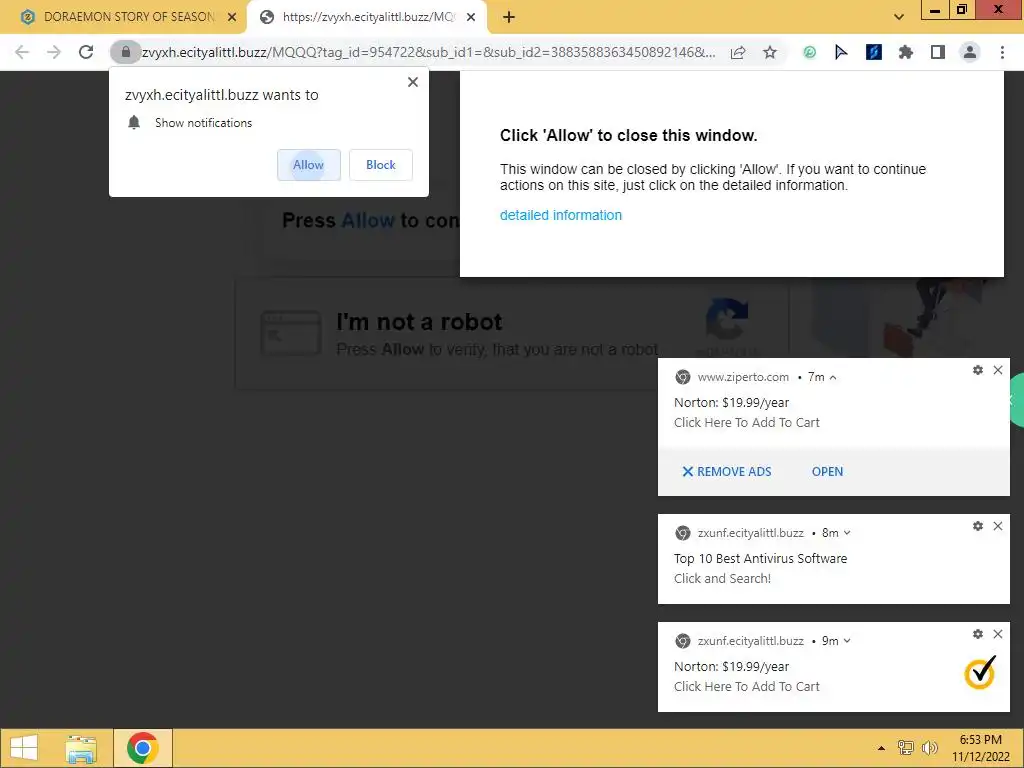The height and width of the screenshot is (768, 1024).
Task: Collapse the www.ziperto.com notification
Action: pos(833,377)
